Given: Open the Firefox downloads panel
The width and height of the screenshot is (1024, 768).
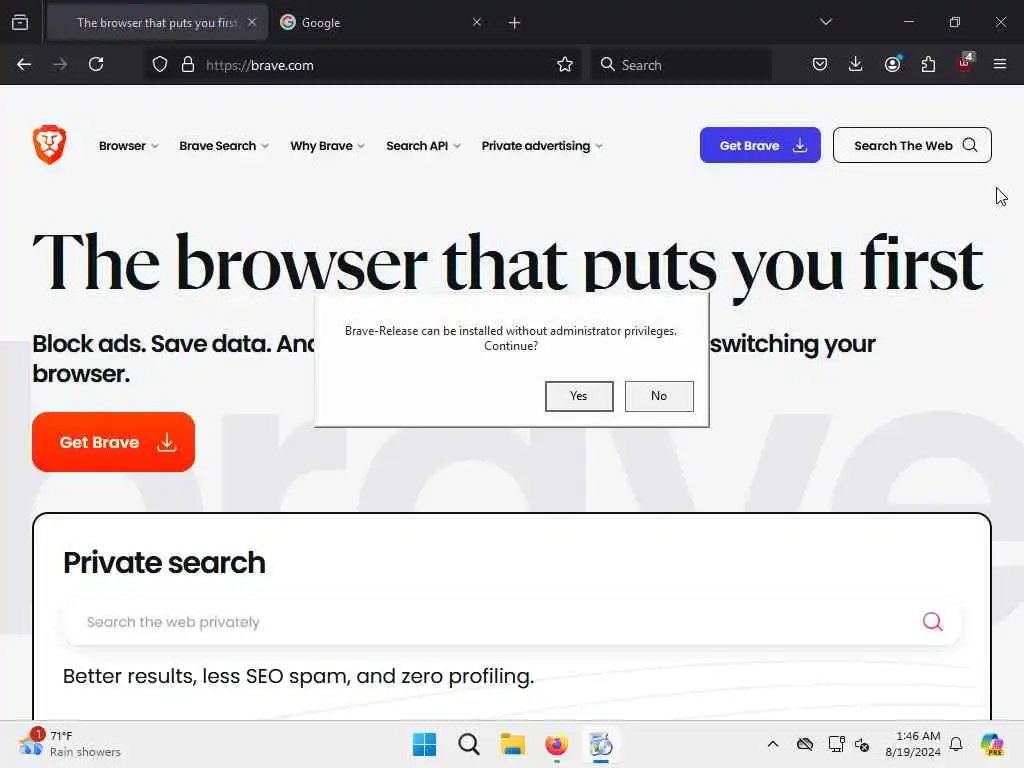Looking at the screenshot, I should (x=856, y=64).
